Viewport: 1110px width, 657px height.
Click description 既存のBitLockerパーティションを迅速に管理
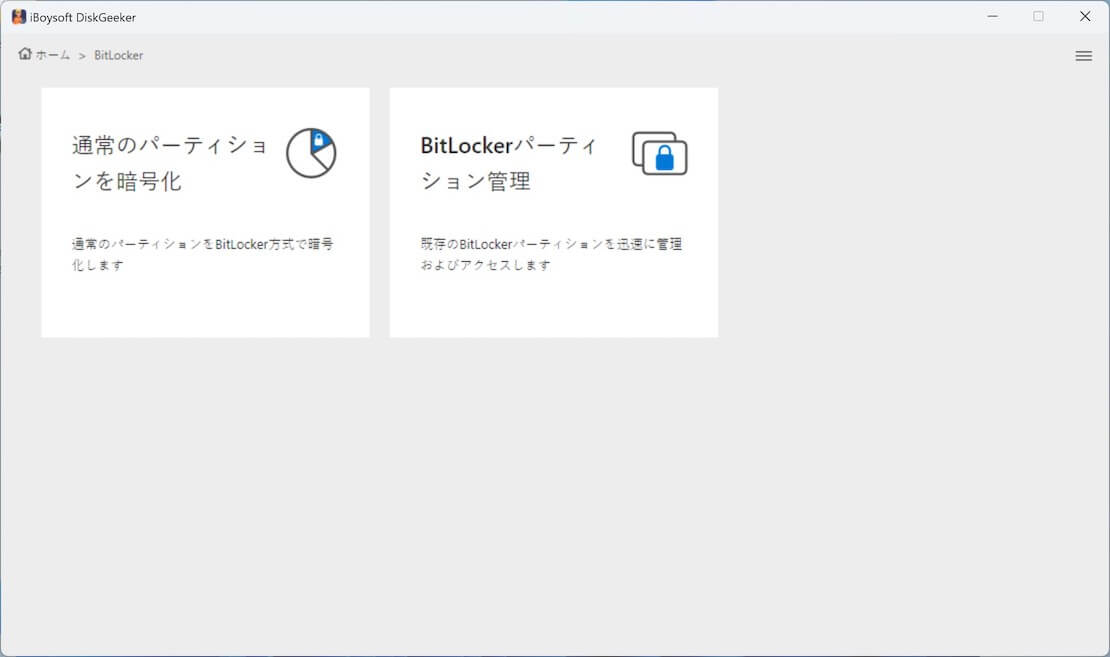point(551,254)
